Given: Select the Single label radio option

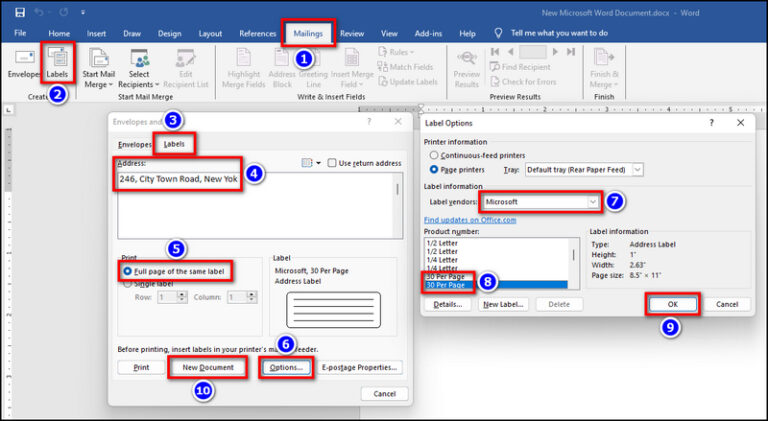Looking at the screenshot, I should tap(128, 284).
